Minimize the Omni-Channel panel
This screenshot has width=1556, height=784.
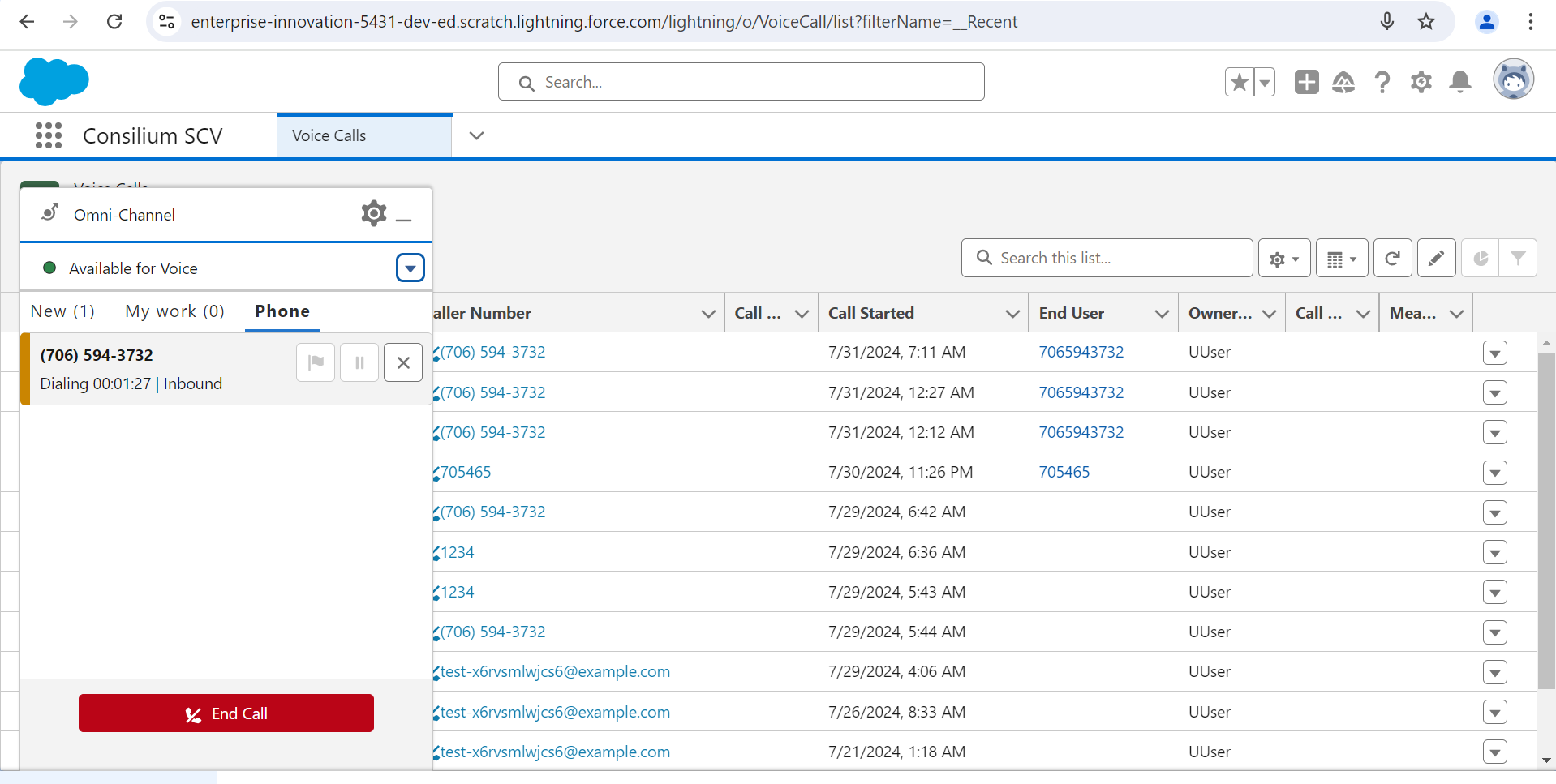(404, 216)
